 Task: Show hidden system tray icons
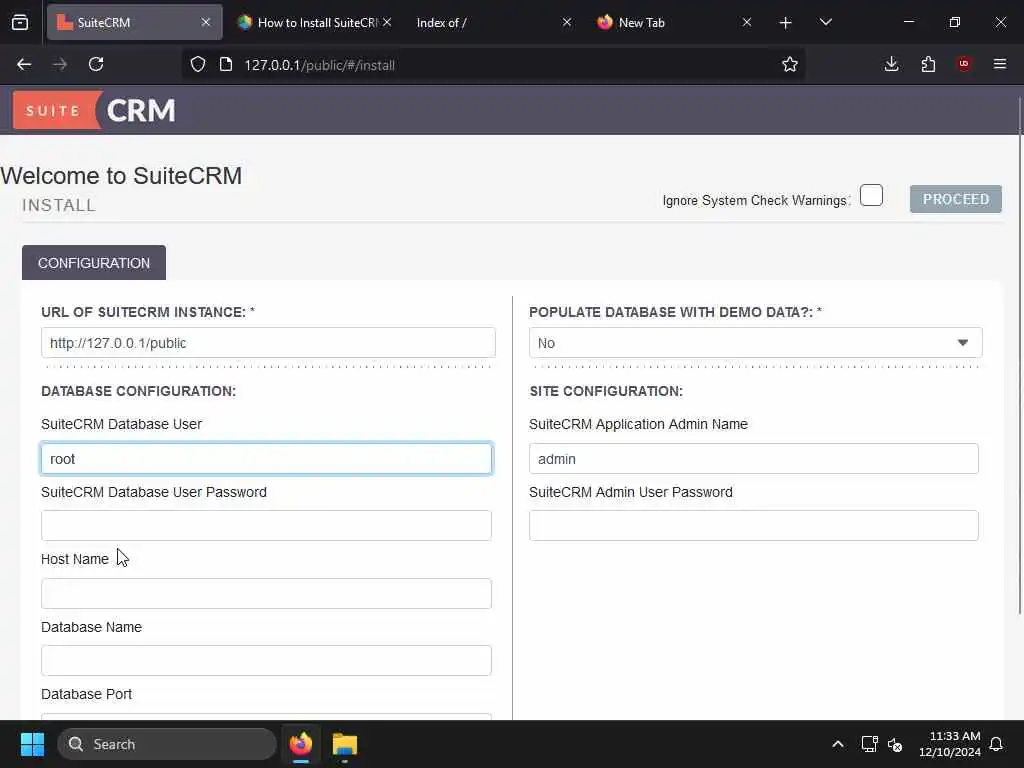(x=837, y=744)
